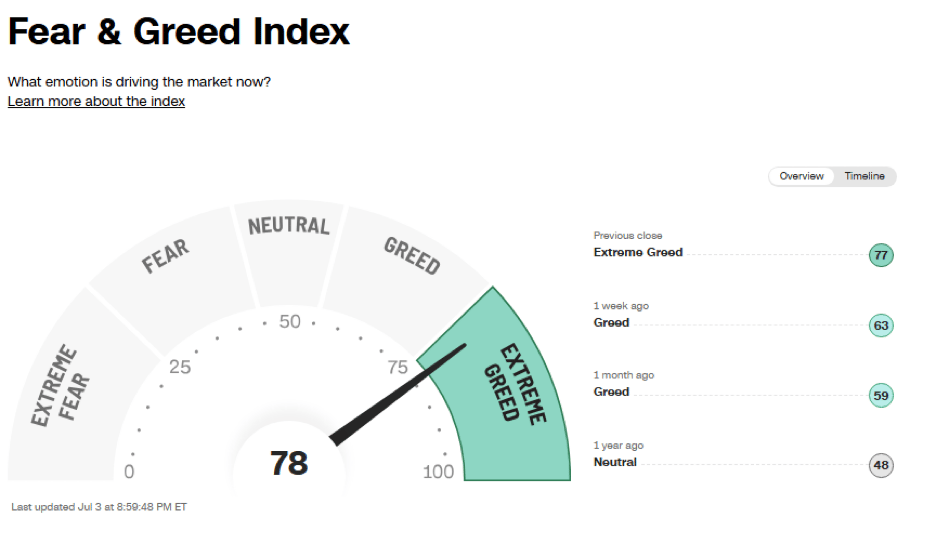Image resolution: width=936 pixels, height=544 pixels.
Task: Click the previous close badge showing 77
Action: coord(880,256)
